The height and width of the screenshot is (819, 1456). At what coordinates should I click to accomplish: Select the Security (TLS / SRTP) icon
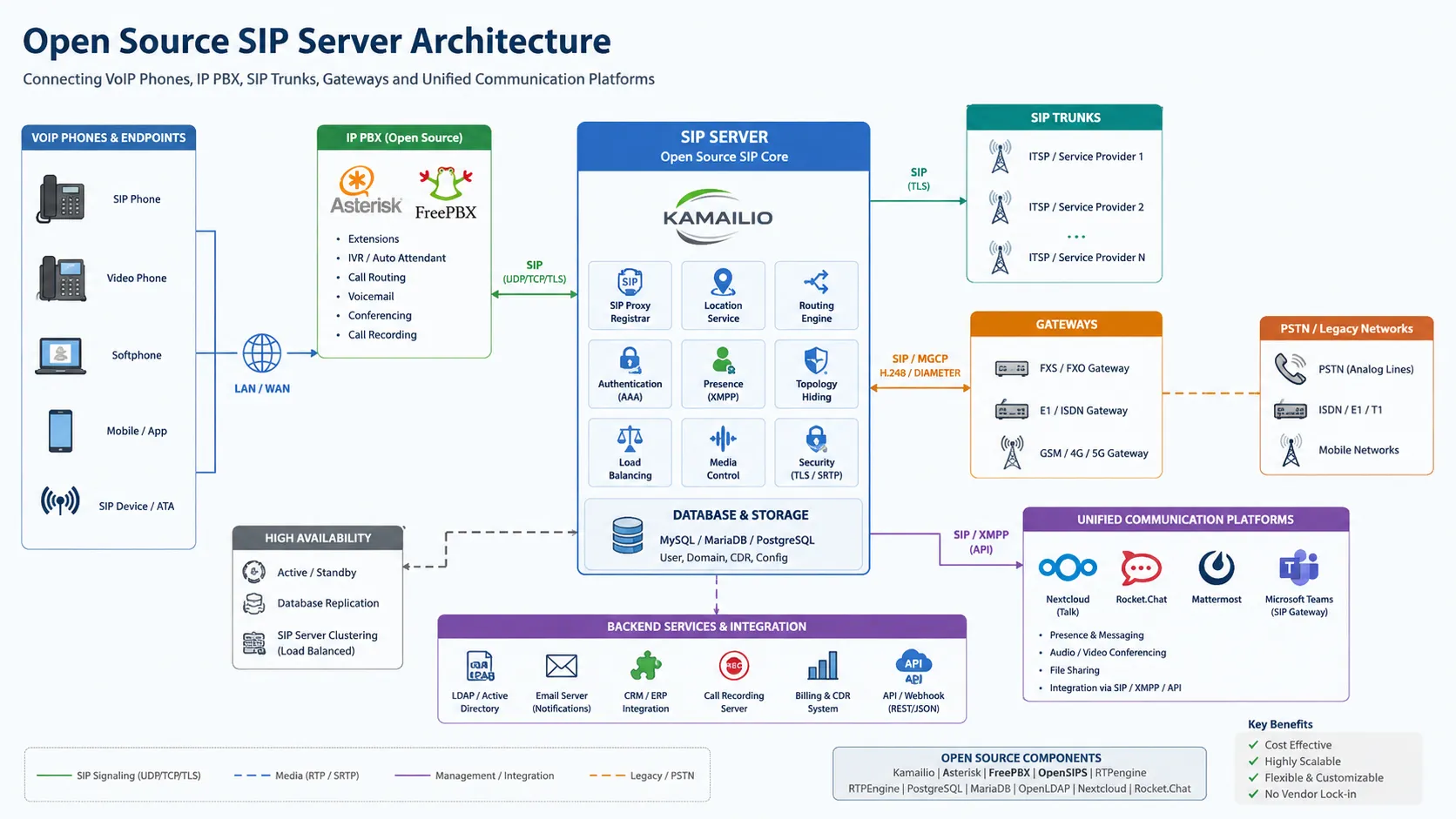click(816, 439)
